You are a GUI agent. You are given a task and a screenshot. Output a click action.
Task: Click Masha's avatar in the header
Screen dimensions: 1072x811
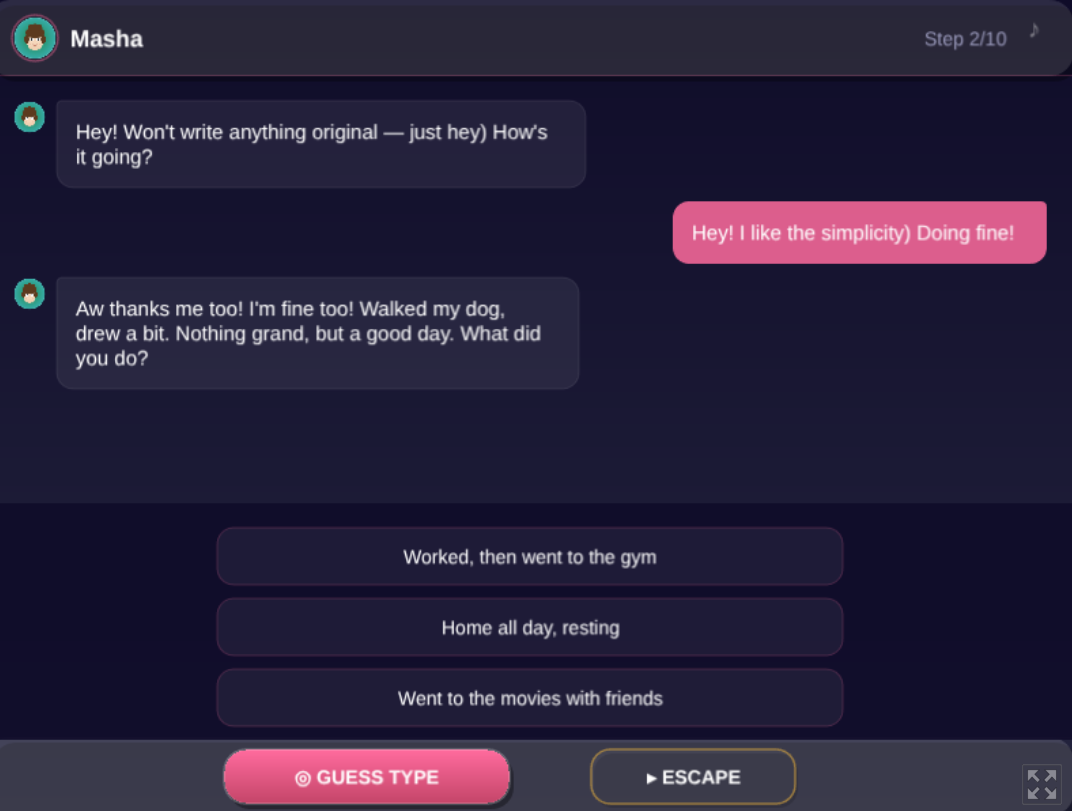(35, 39)
